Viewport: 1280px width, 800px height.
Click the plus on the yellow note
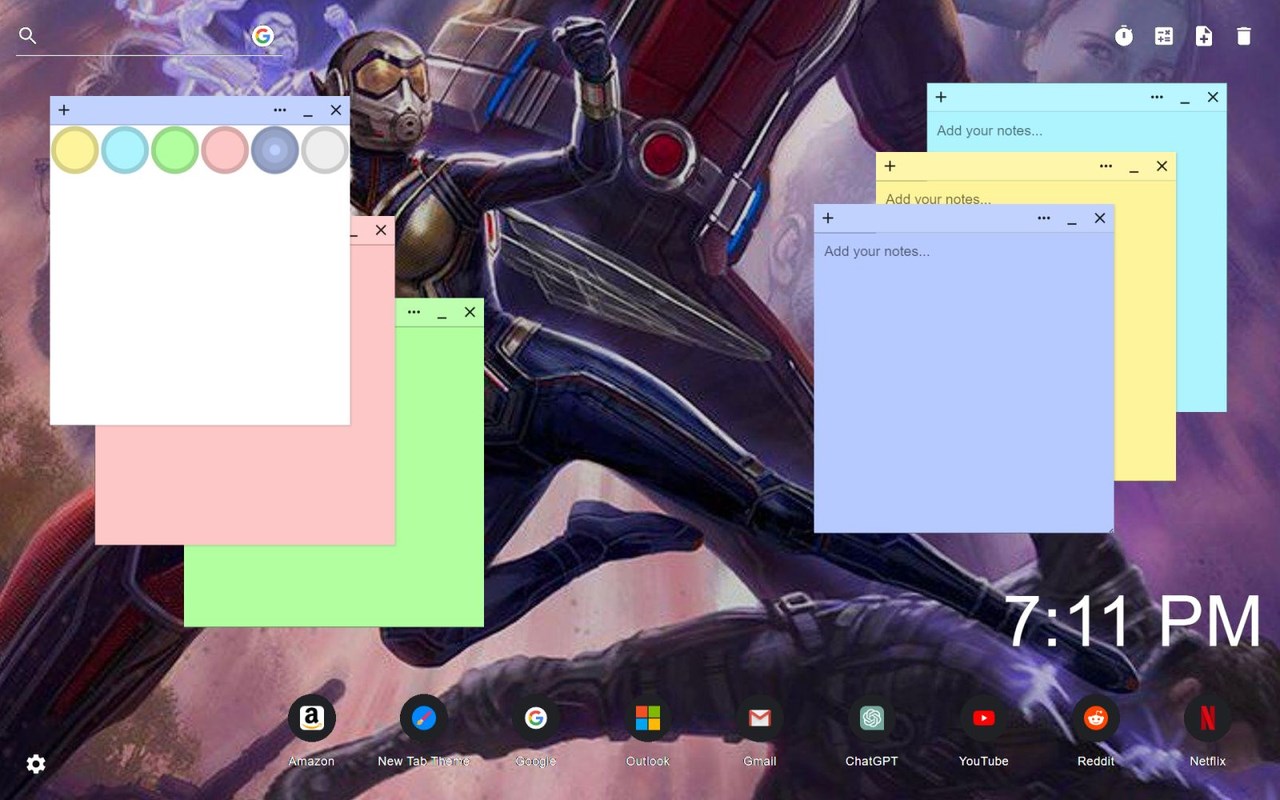pyautogui.click(x=890, y=166)
